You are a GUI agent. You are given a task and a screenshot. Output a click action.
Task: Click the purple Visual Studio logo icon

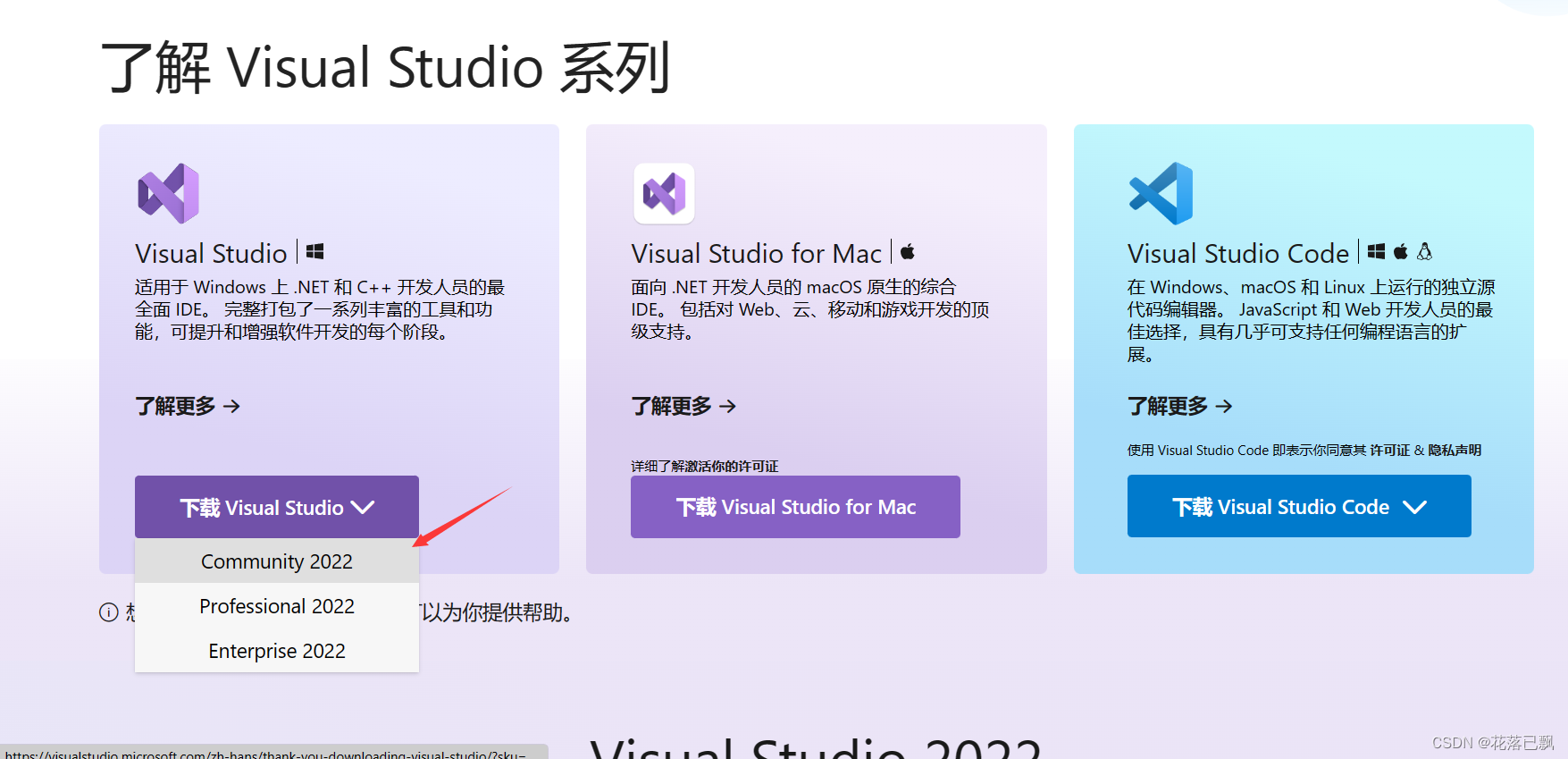168,193
